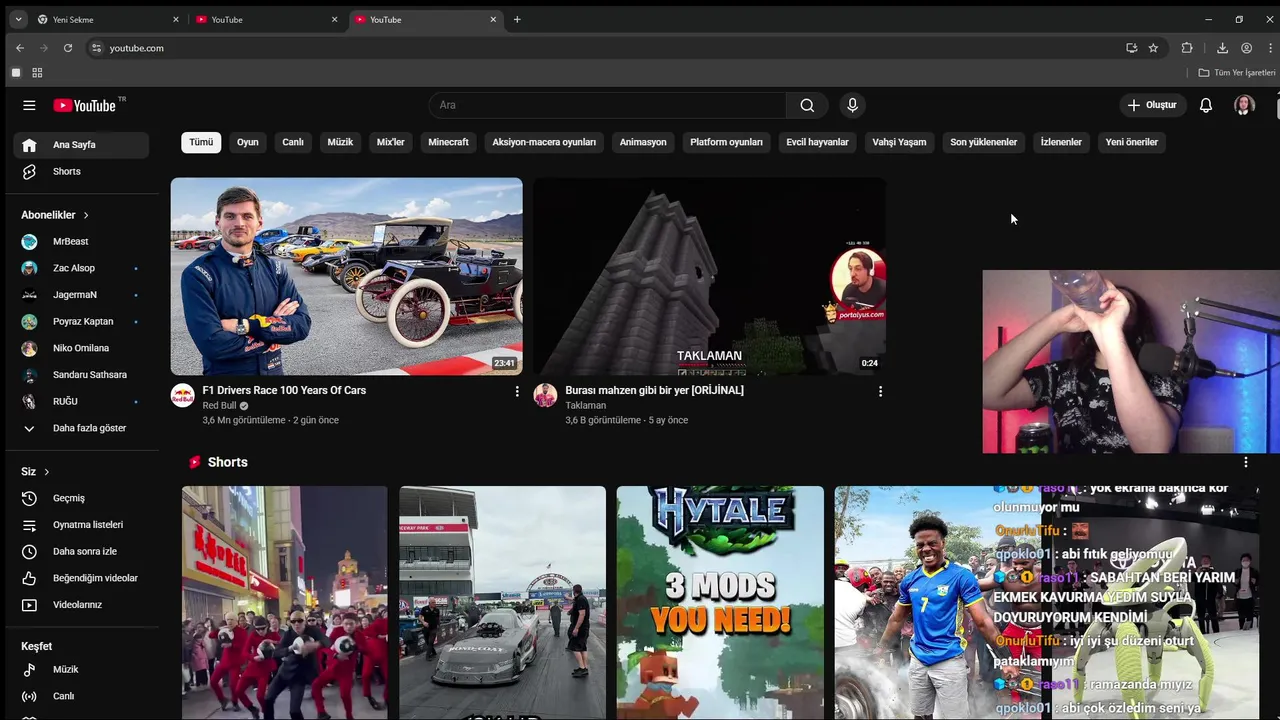Open Oynatma listeleri playlists
1280x720 pixels.
81,525
